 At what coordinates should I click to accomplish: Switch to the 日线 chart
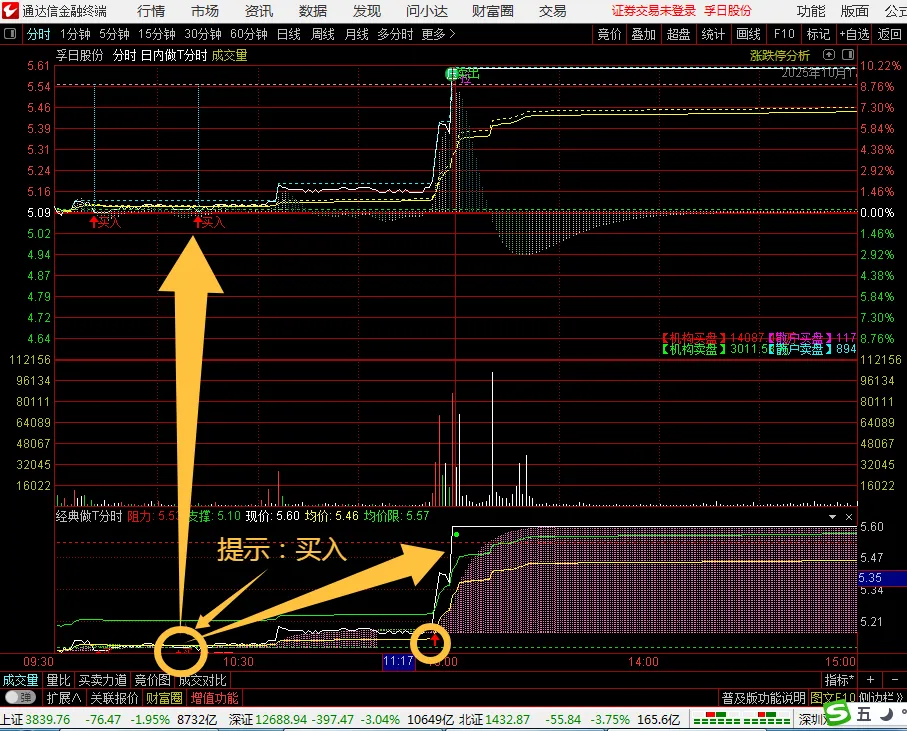coord(289,34)
